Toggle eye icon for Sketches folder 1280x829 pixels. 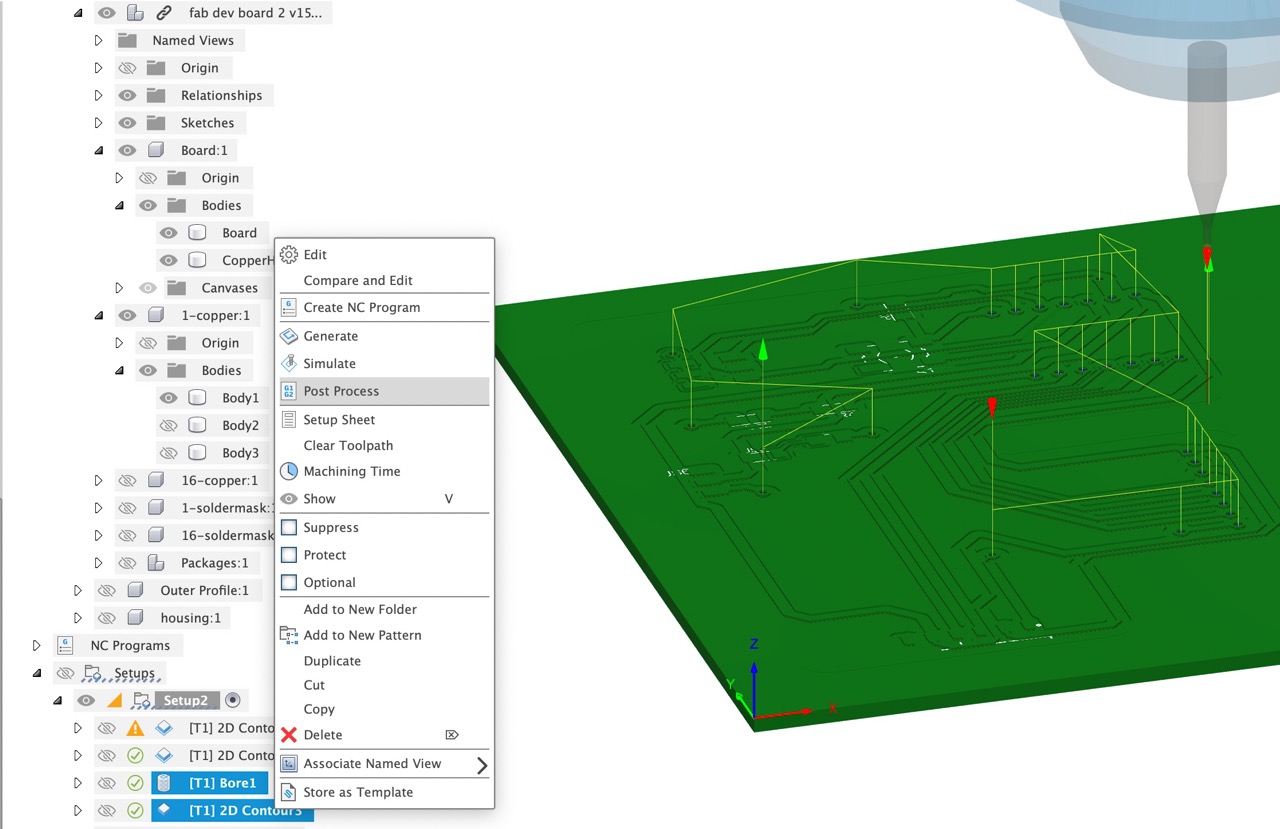127,123
